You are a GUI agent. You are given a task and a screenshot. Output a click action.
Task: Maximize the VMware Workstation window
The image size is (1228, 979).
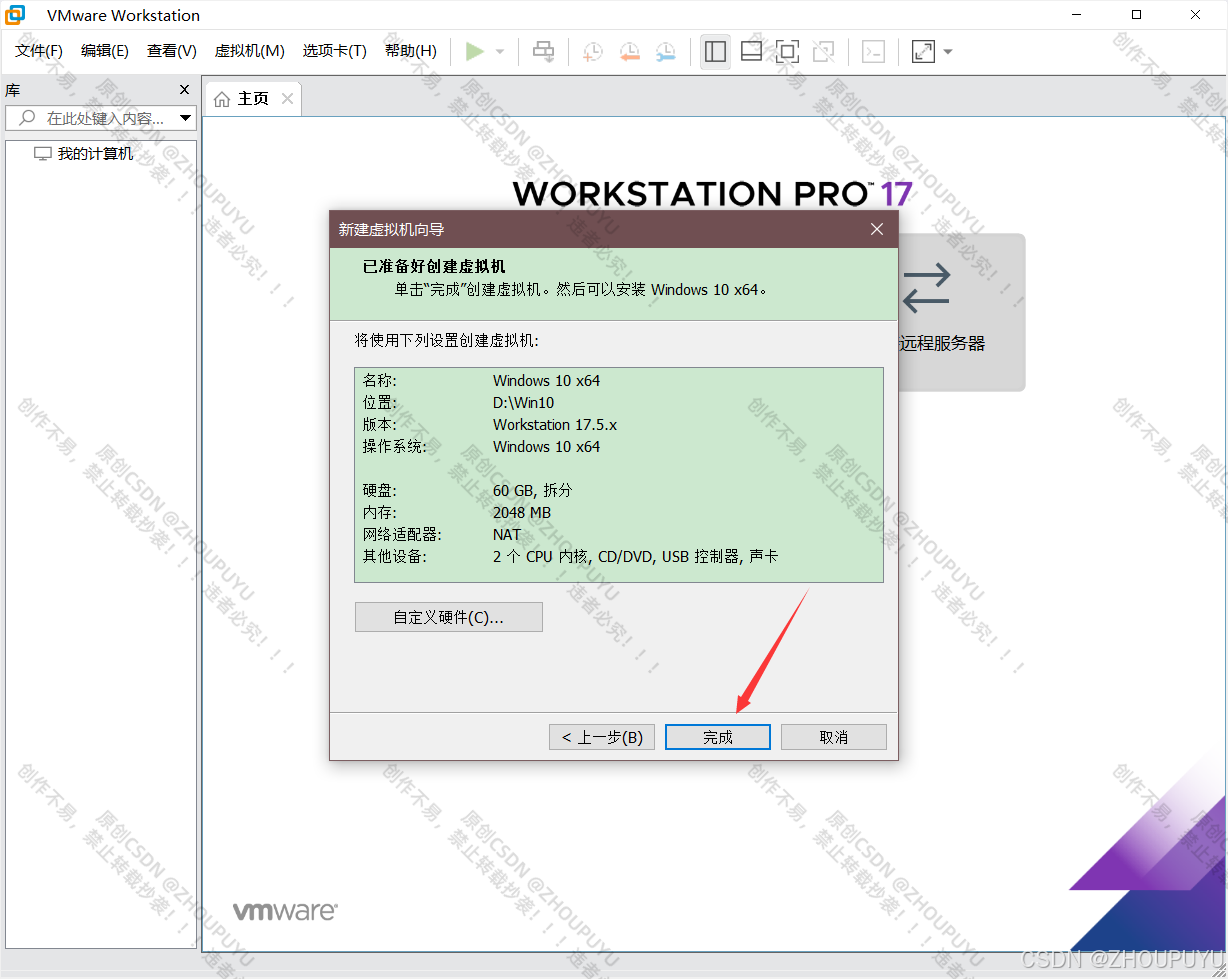[x=1136, y=15]
